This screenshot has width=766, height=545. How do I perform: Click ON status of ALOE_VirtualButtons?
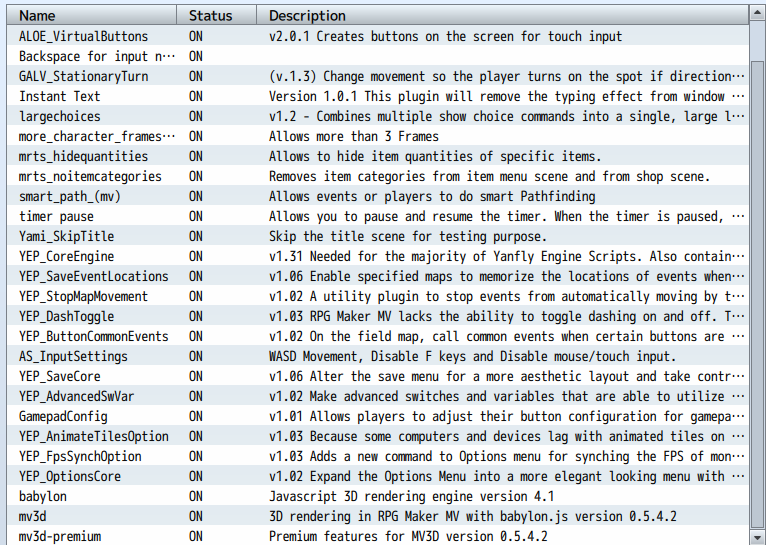196,37
